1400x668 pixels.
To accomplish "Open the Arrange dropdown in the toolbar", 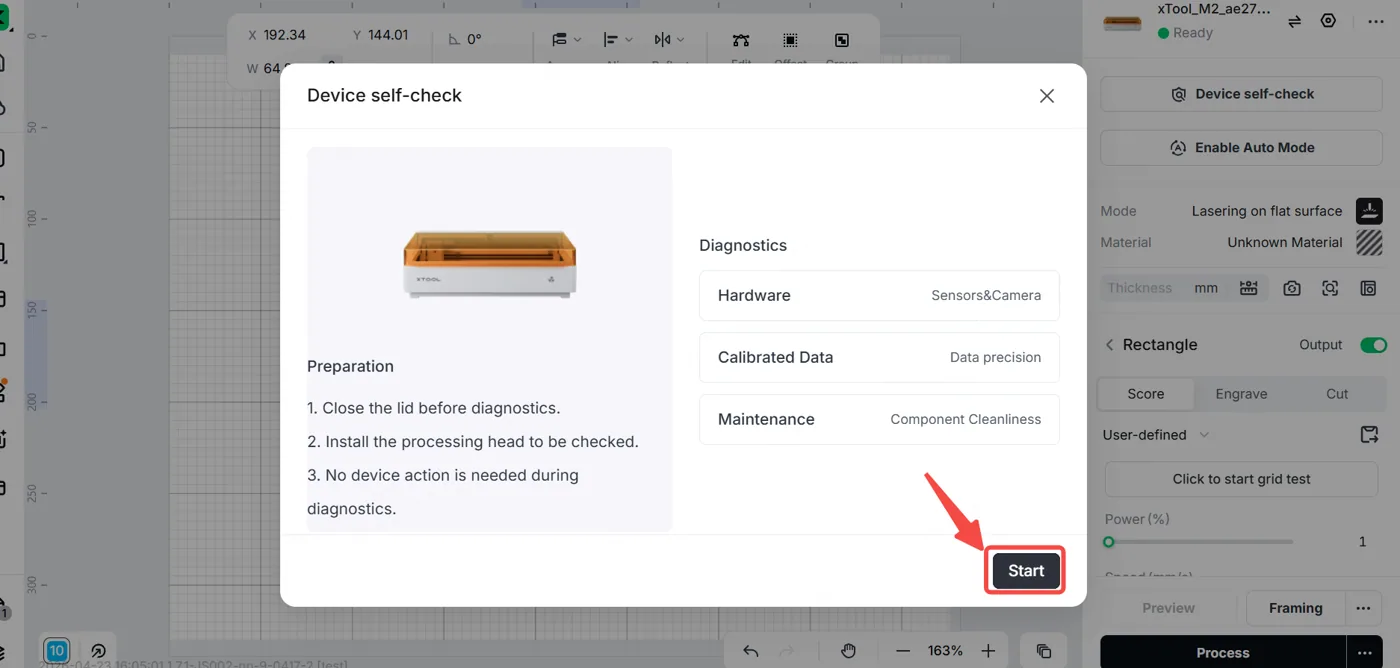I will [566, 39].
